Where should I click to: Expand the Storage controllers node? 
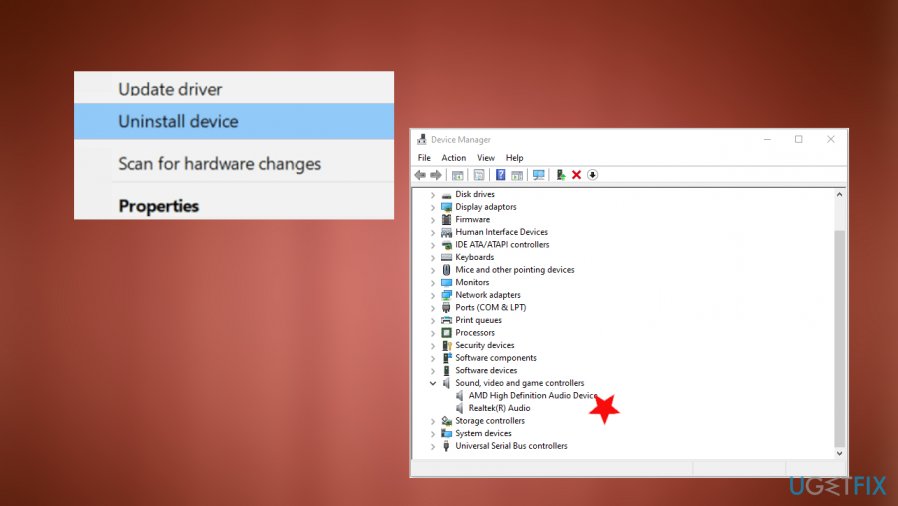[433, 421]
